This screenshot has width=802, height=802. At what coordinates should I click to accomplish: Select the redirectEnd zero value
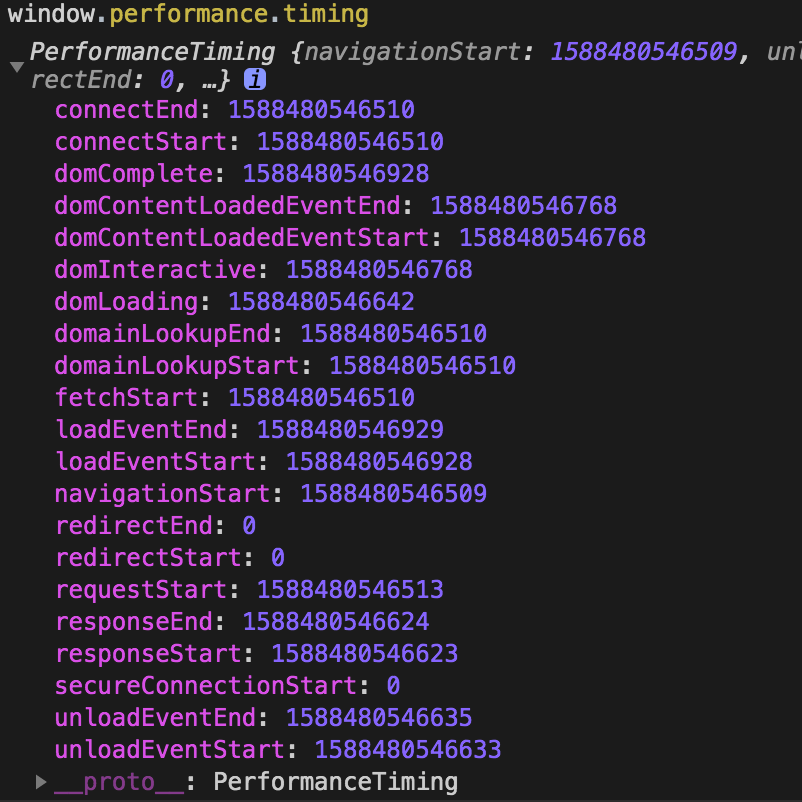pyautogui.click(x=249, y=526)
